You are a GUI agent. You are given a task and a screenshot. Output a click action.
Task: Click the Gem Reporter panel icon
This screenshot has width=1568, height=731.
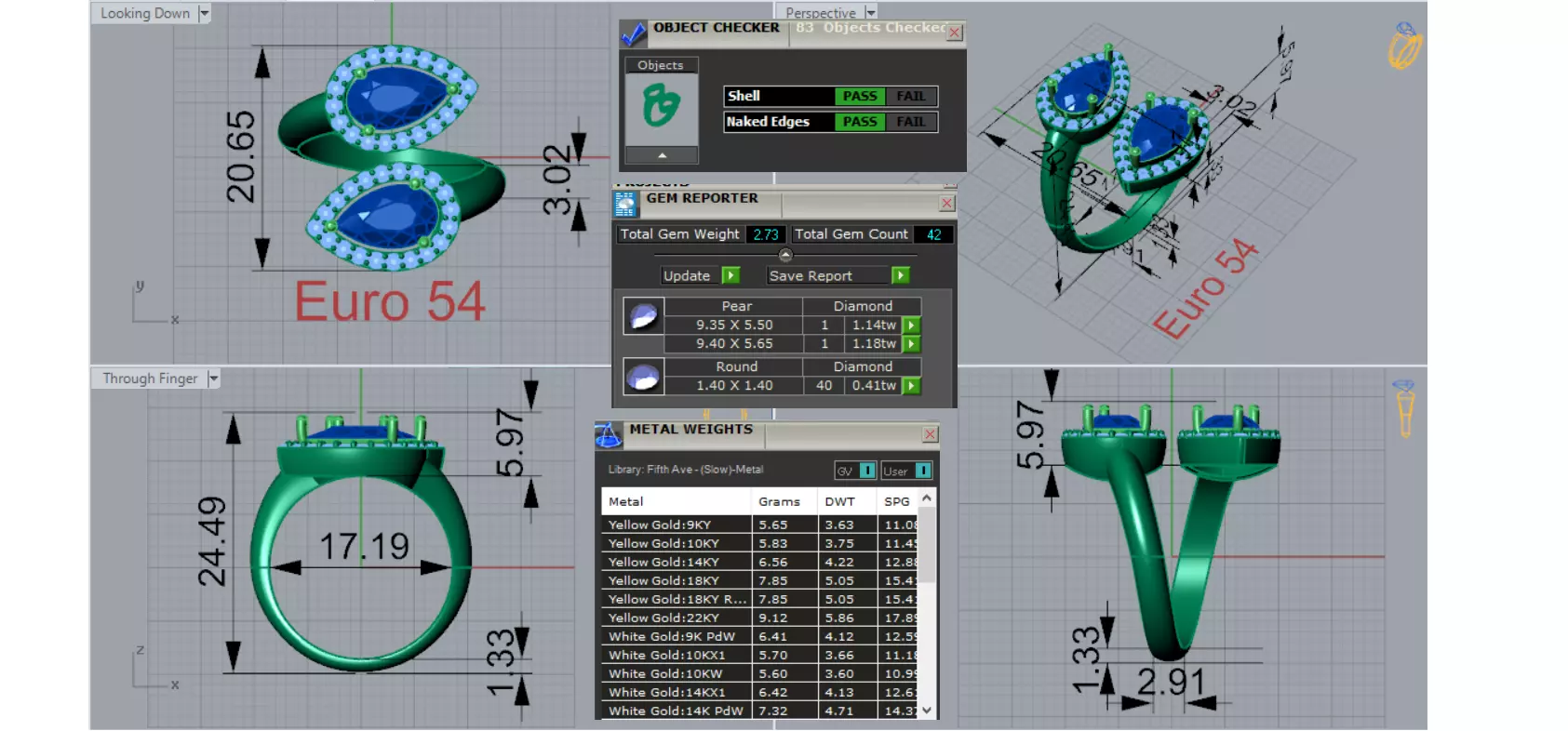click(625, 205)
